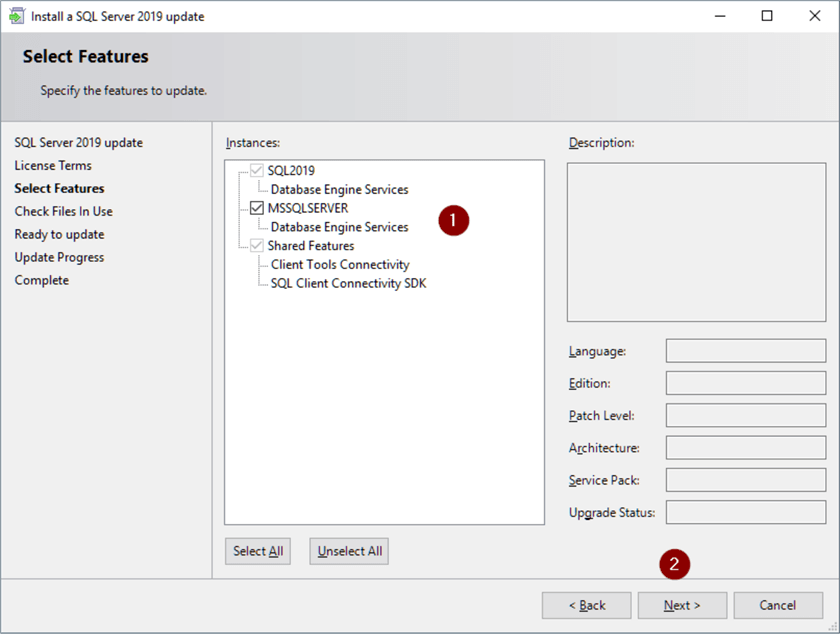Cancel the SQL Server update setup
This screenshot has height=634, width=840.
click(x=777, y=605)
